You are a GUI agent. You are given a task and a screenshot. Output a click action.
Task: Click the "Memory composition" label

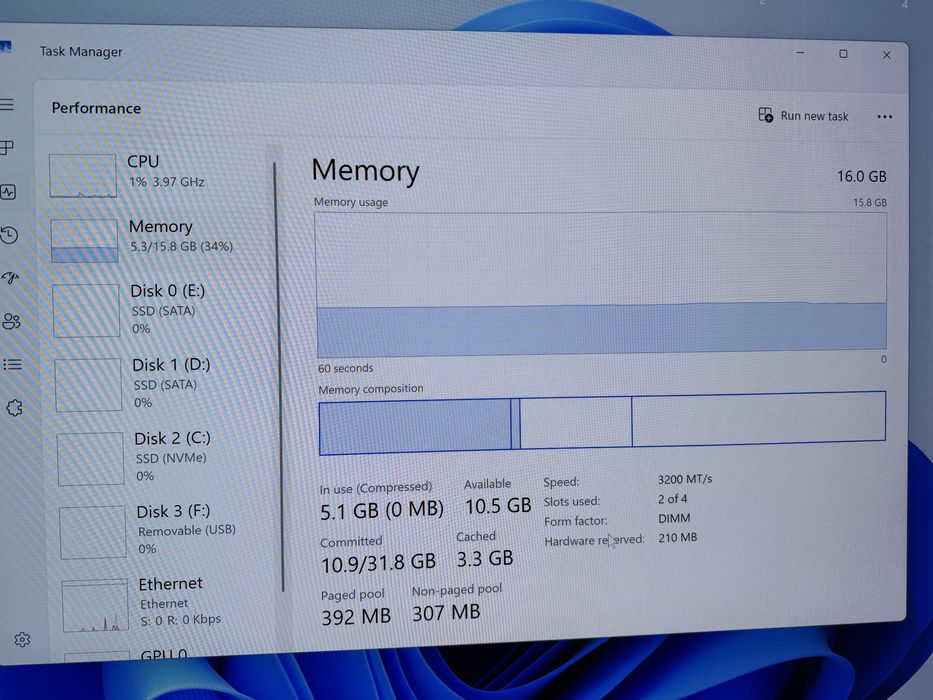[371, 389]
